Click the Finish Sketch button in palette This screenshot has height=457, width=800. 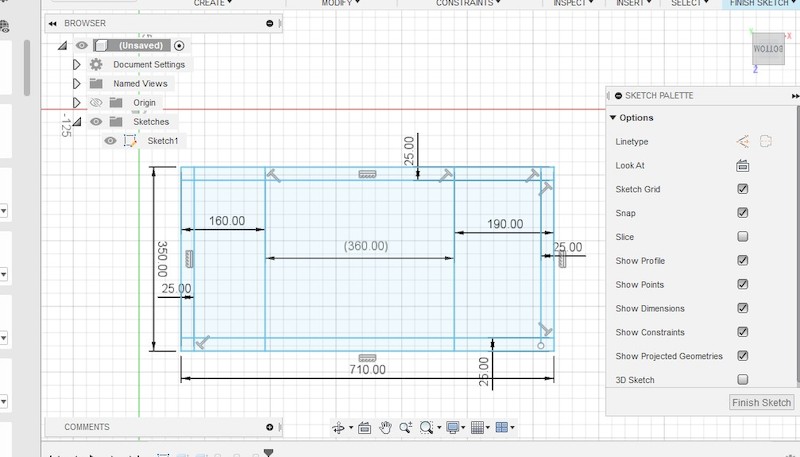tap(761, 402)
